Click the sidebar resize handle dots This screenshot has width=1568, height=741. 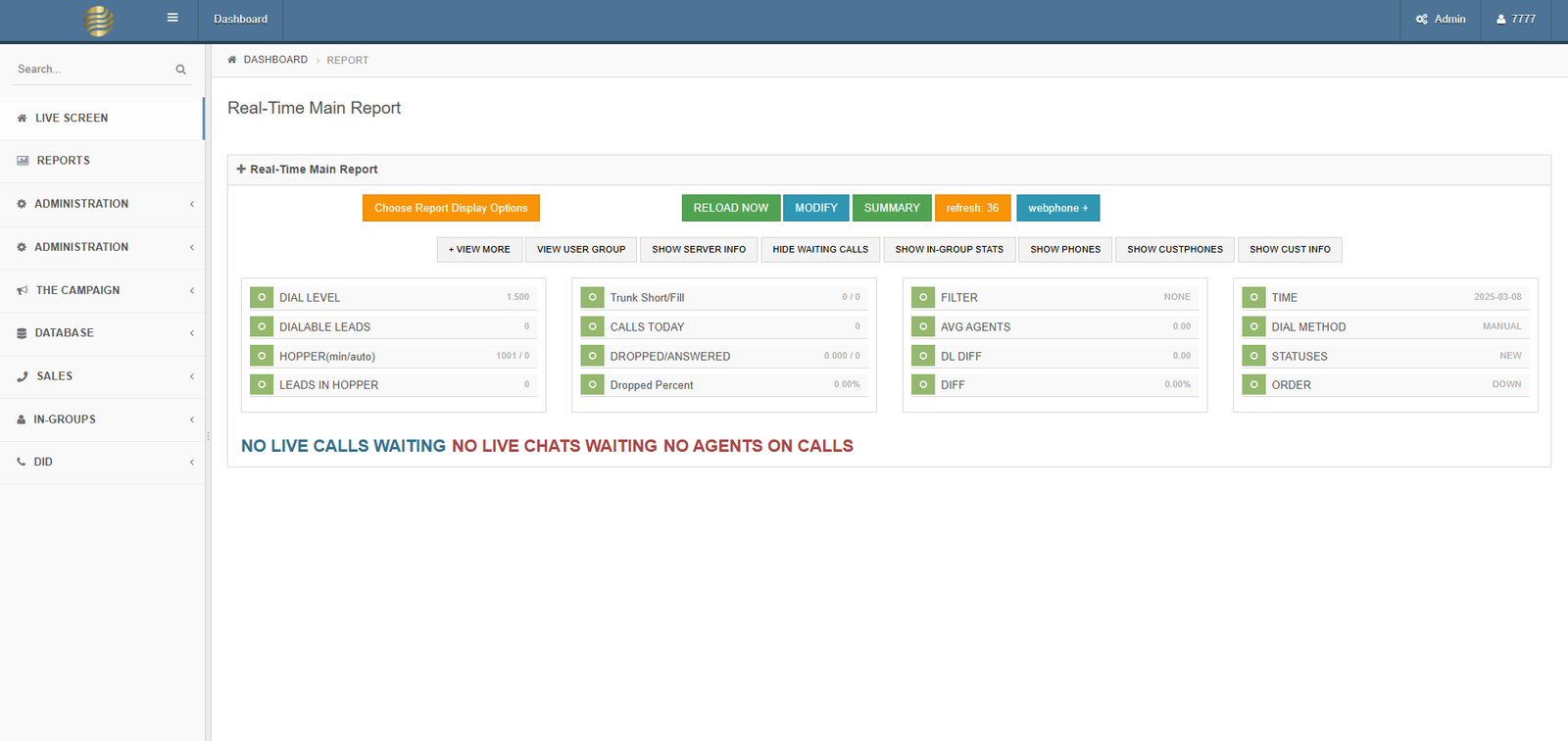coord(208,436)
